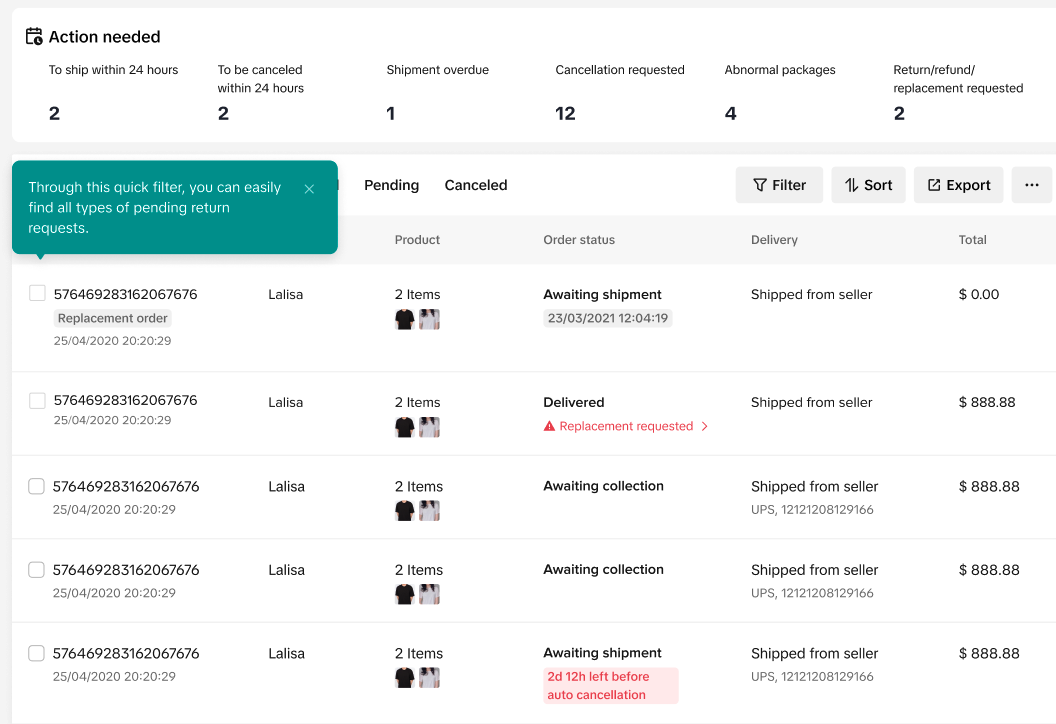Click the To ship within 24 hours card

click(113, 92)
